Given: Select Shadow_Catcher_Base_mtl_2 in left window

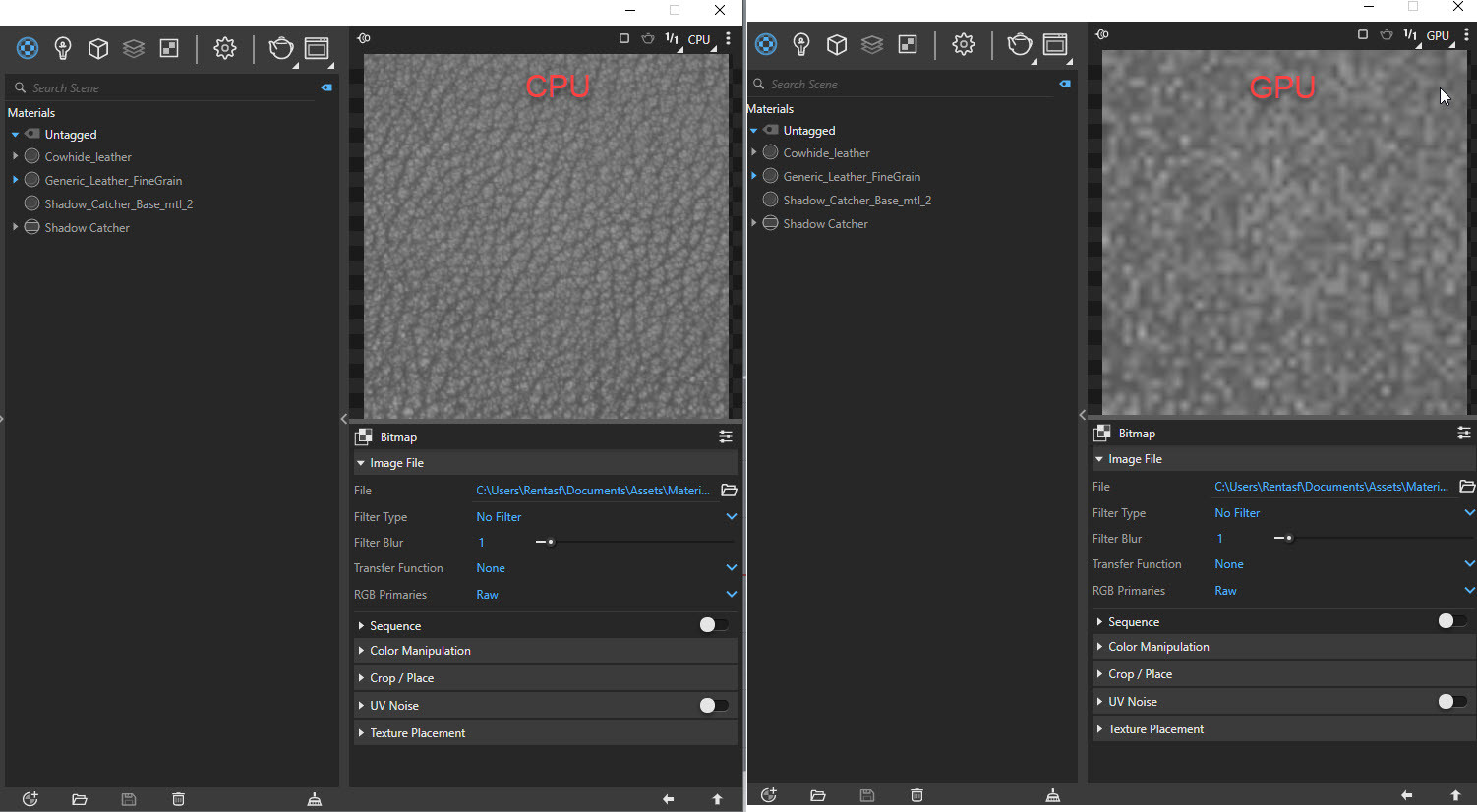Looking at the screenshot, I should click(x=119, y=203).
